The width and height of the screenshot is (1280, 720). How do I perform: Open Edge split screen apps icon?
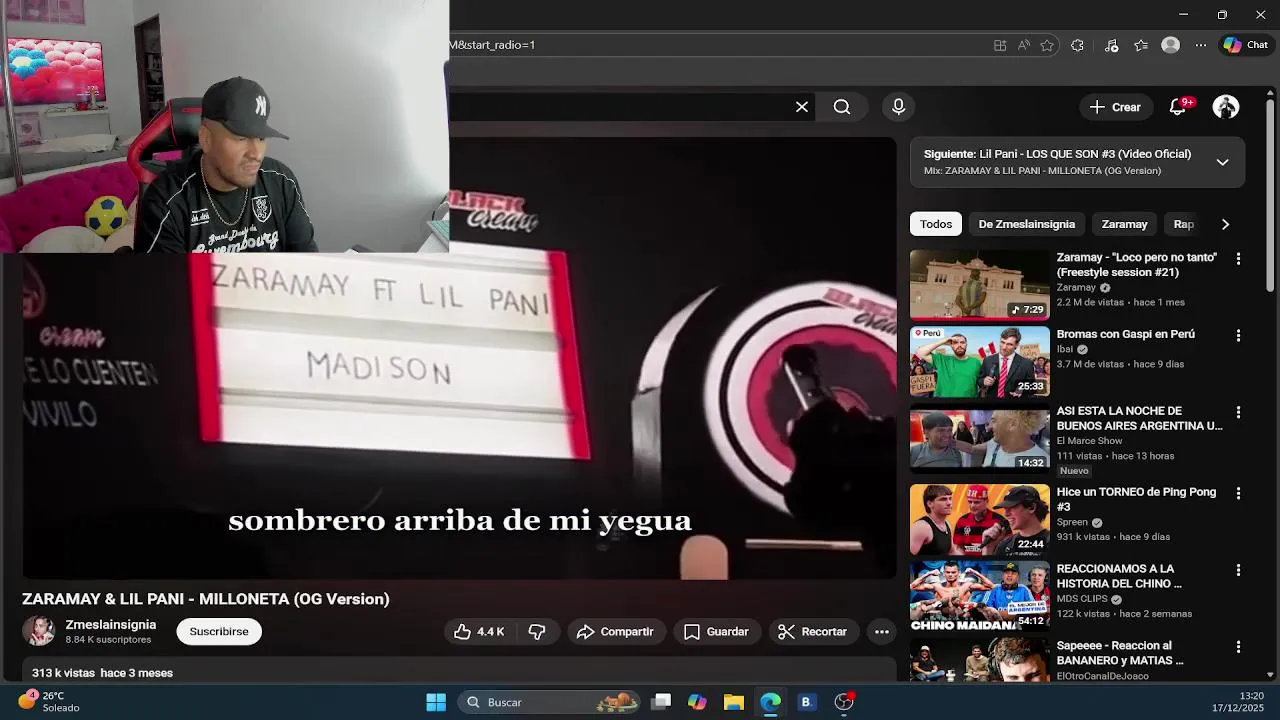point(1000,45)
